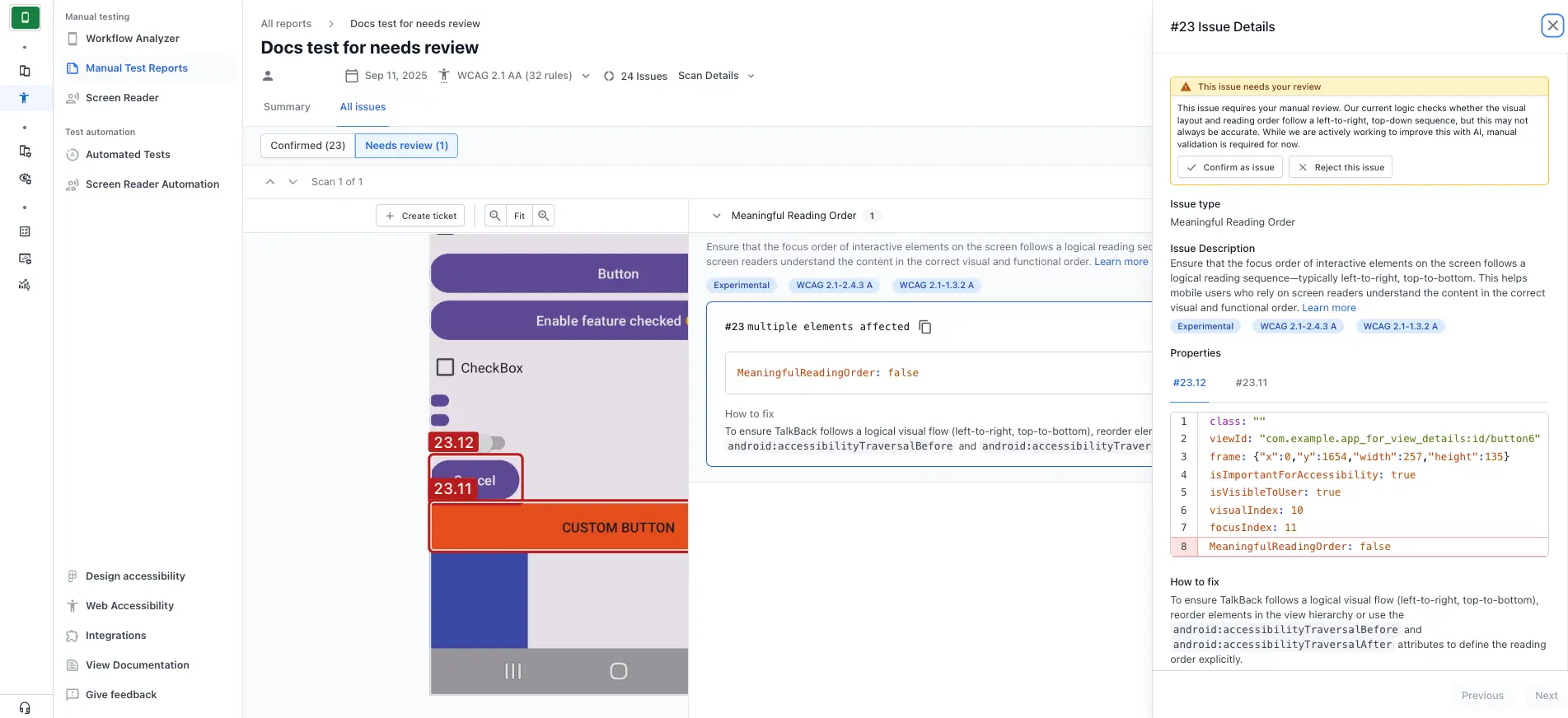This screenshot has width=1568, height=718.
Task: Click the zoom in magnifier icon
Action: pos(543,216)
